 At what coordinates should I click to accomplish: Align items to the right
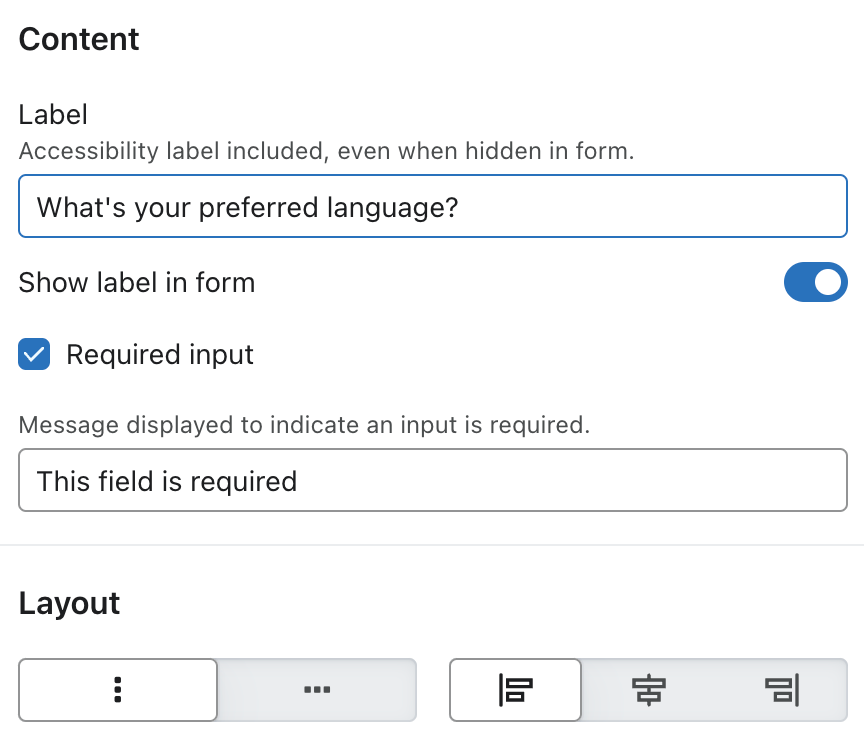pos(781,689)
